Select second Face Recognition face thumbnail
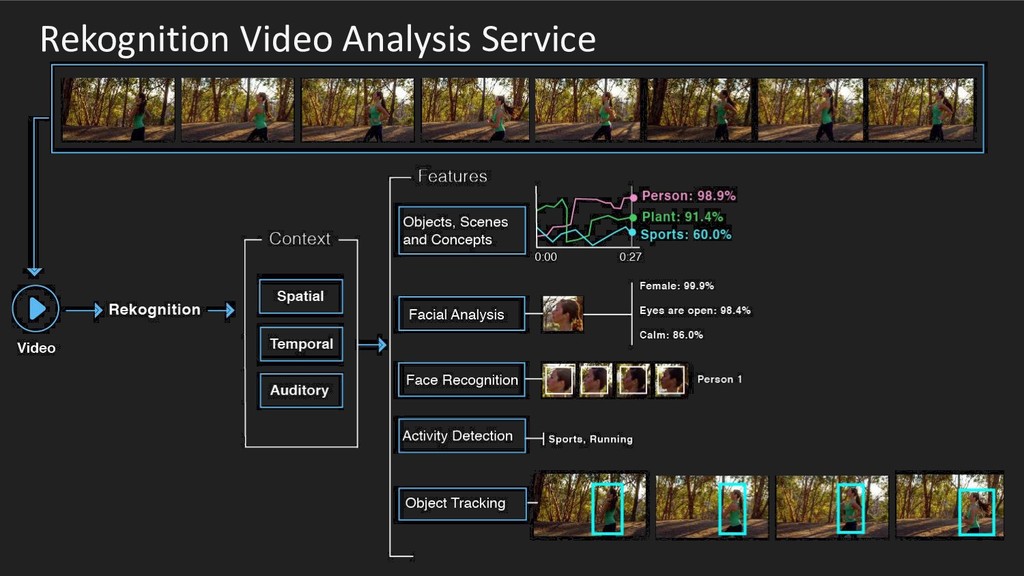 click(x=596, y=380)
